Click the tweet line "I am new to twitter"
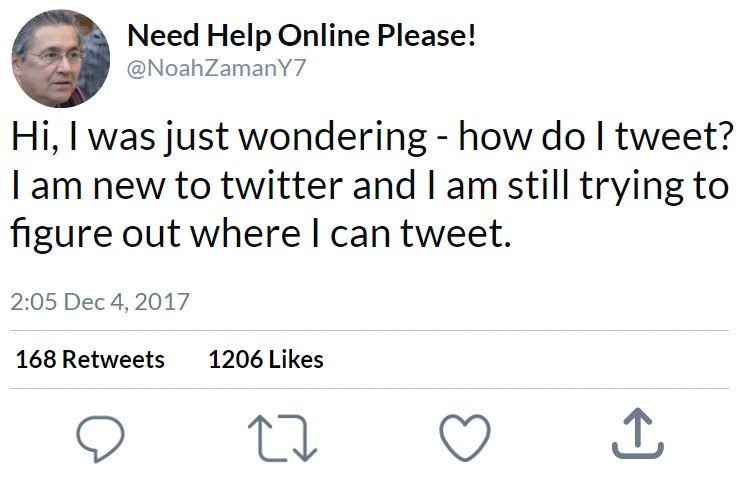The width and height of the screenshot is (745, 478). tap(190, 187)
